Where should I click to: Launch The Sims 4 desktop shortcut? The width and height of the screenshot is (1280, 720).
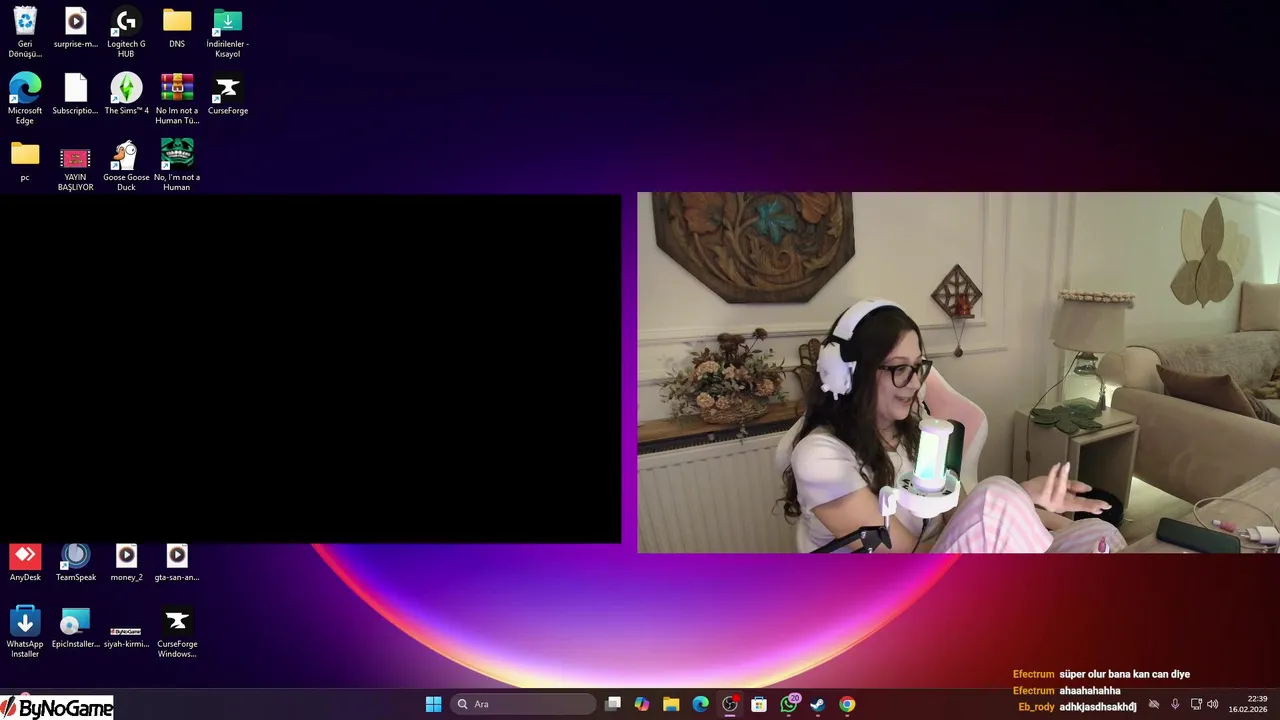coord(126,94)
